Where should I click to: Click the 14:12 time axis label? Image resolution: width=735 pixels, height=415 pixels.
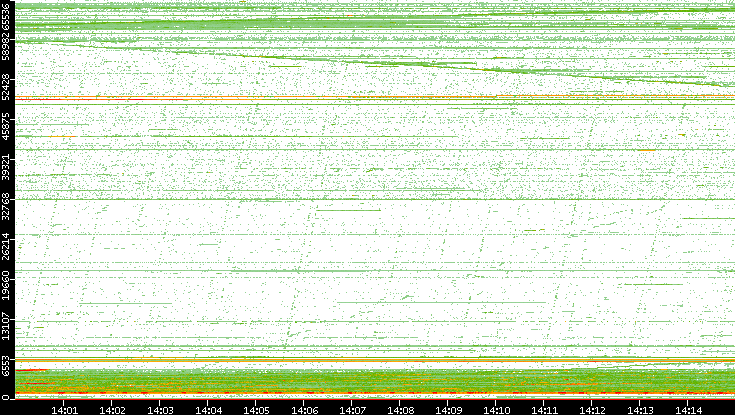pyautogui.click(x=592, y=410)
